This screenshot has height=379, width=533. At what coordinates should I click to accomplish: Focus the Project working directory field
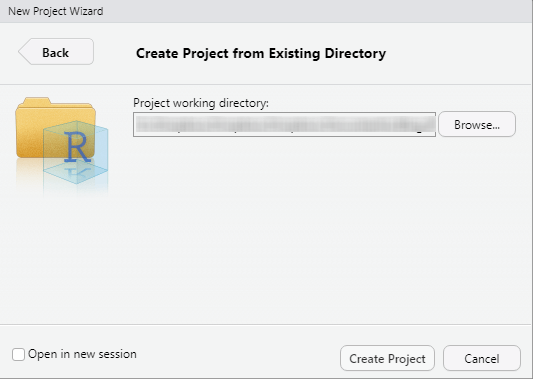click(284, 124)
